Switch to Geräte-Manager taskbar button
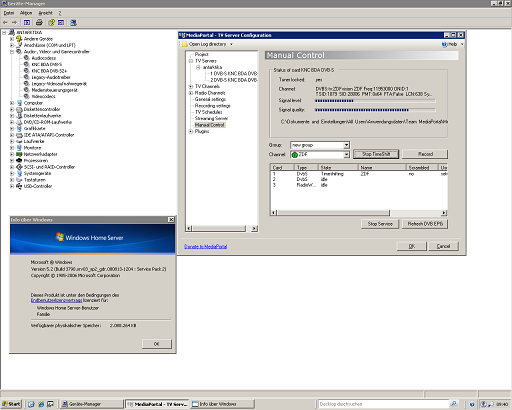The height and width of the screenshot is (410, 512). tap(92, 404)
